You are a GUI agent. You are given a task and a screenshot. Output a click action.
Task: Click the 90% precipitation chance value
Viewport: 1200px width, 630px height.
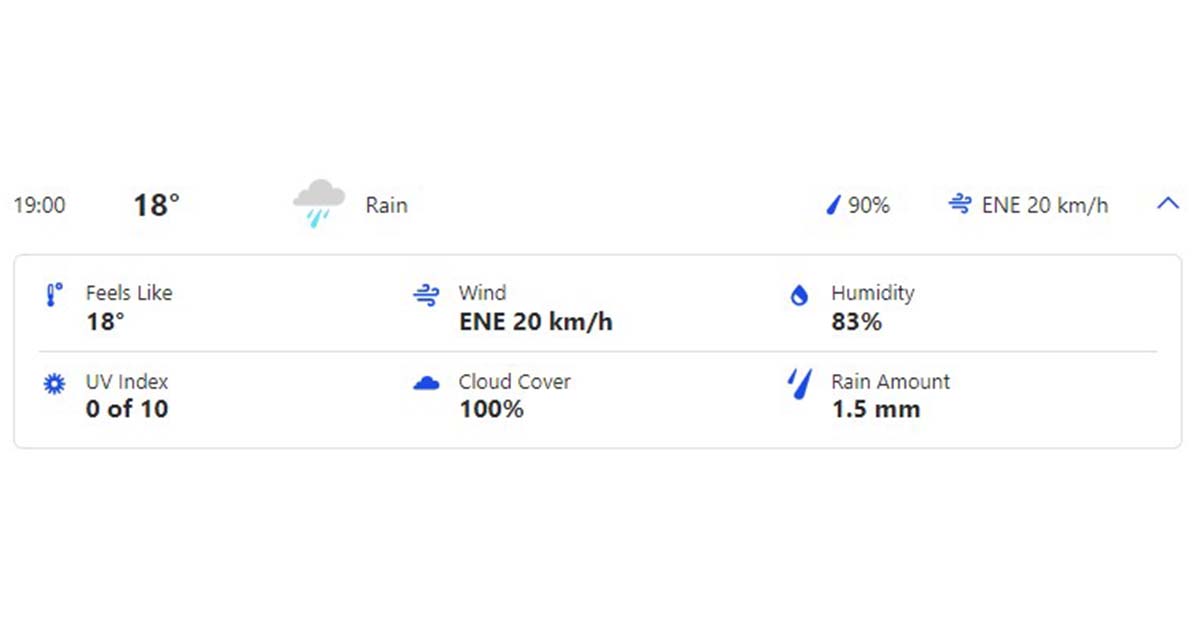(869, 205)
